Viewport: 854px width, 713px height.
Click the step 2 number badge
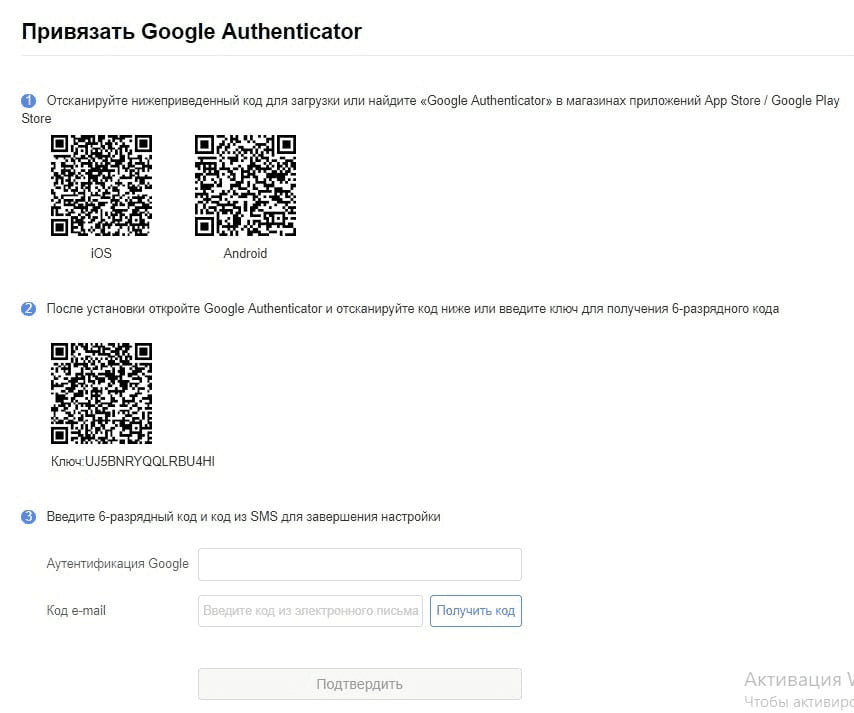[x=28, y=309]
